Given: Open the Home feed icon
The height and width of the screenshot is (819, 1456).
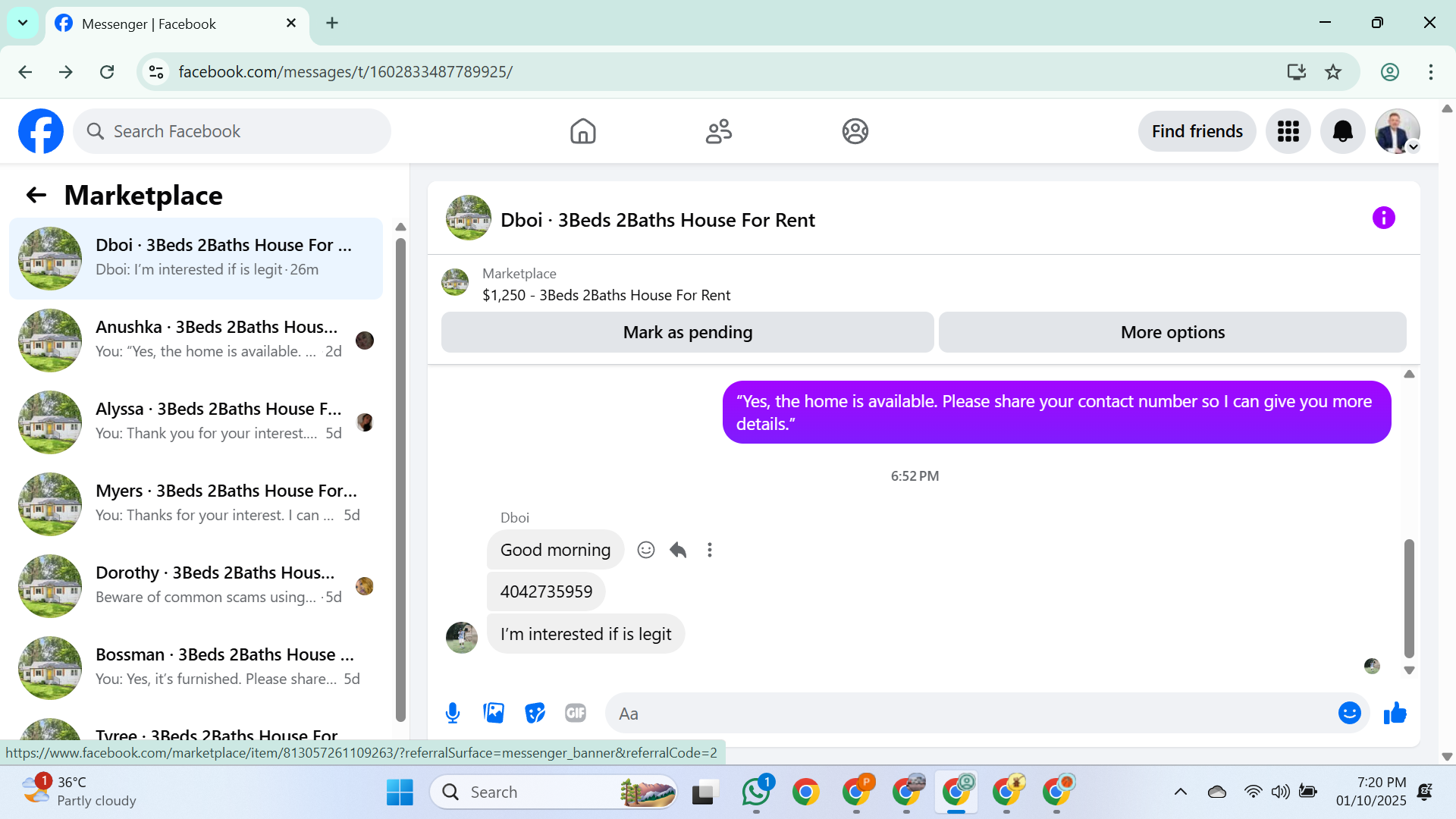Looking at the screenshot, I should tap(582, 131).
